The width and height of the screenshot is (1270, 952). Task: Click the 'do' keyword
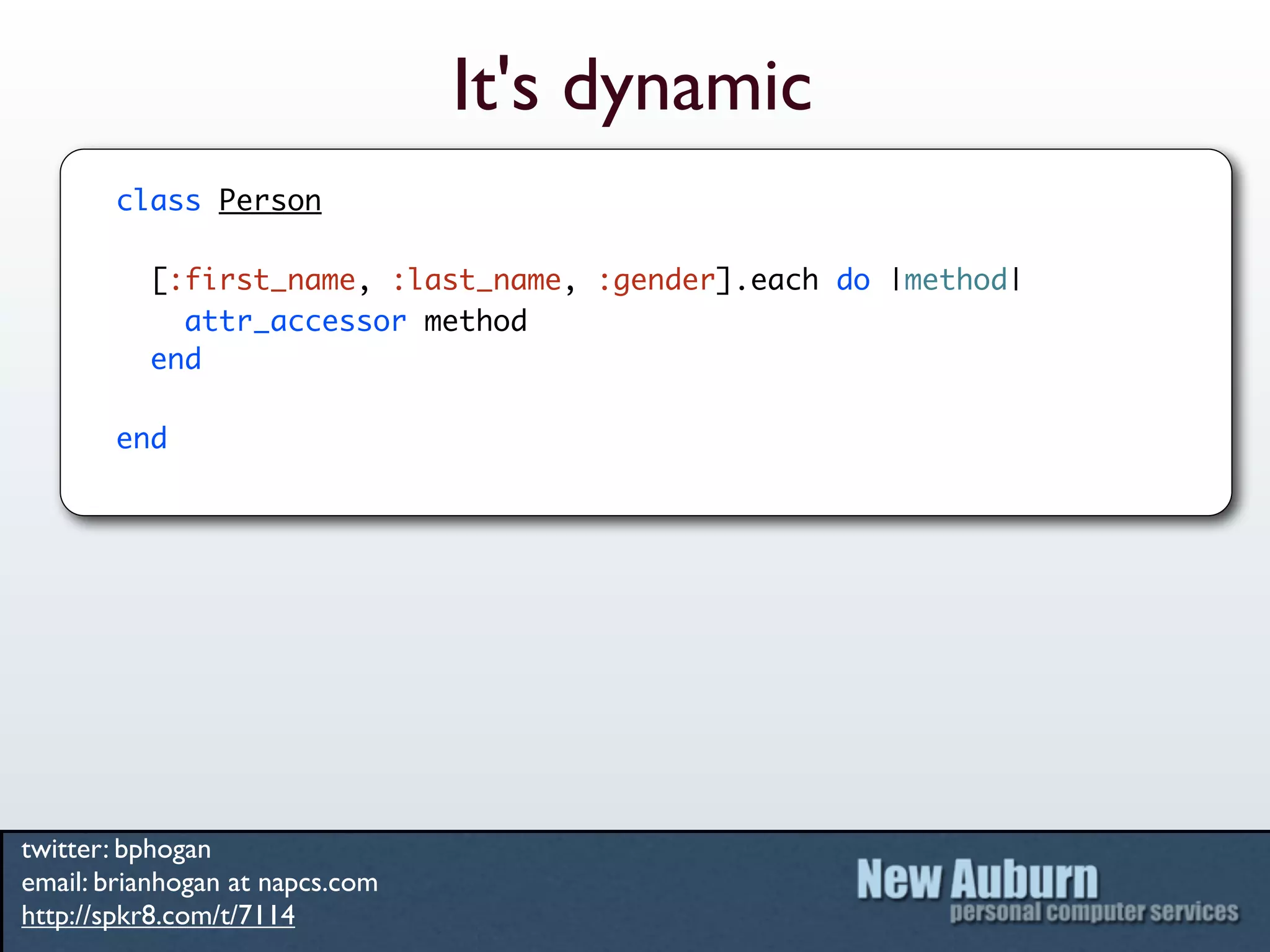tap(853, 280)
